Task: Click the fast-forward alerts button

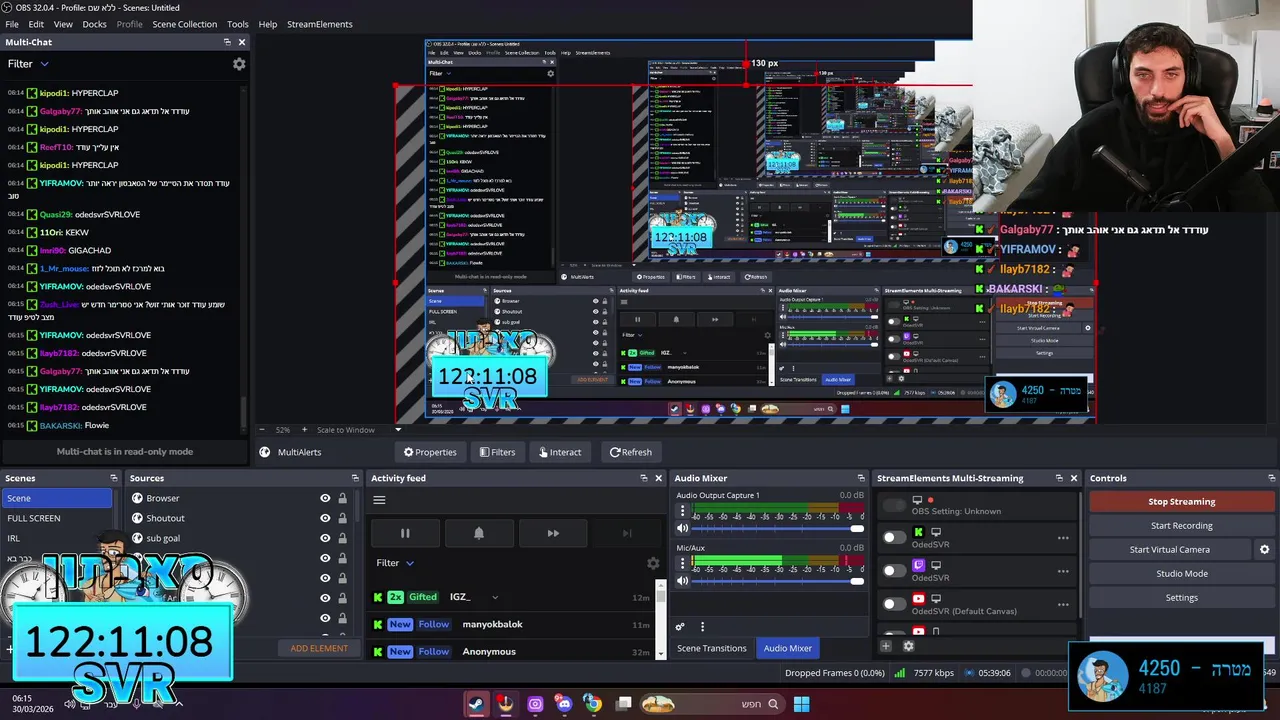Action: (553, 533)
